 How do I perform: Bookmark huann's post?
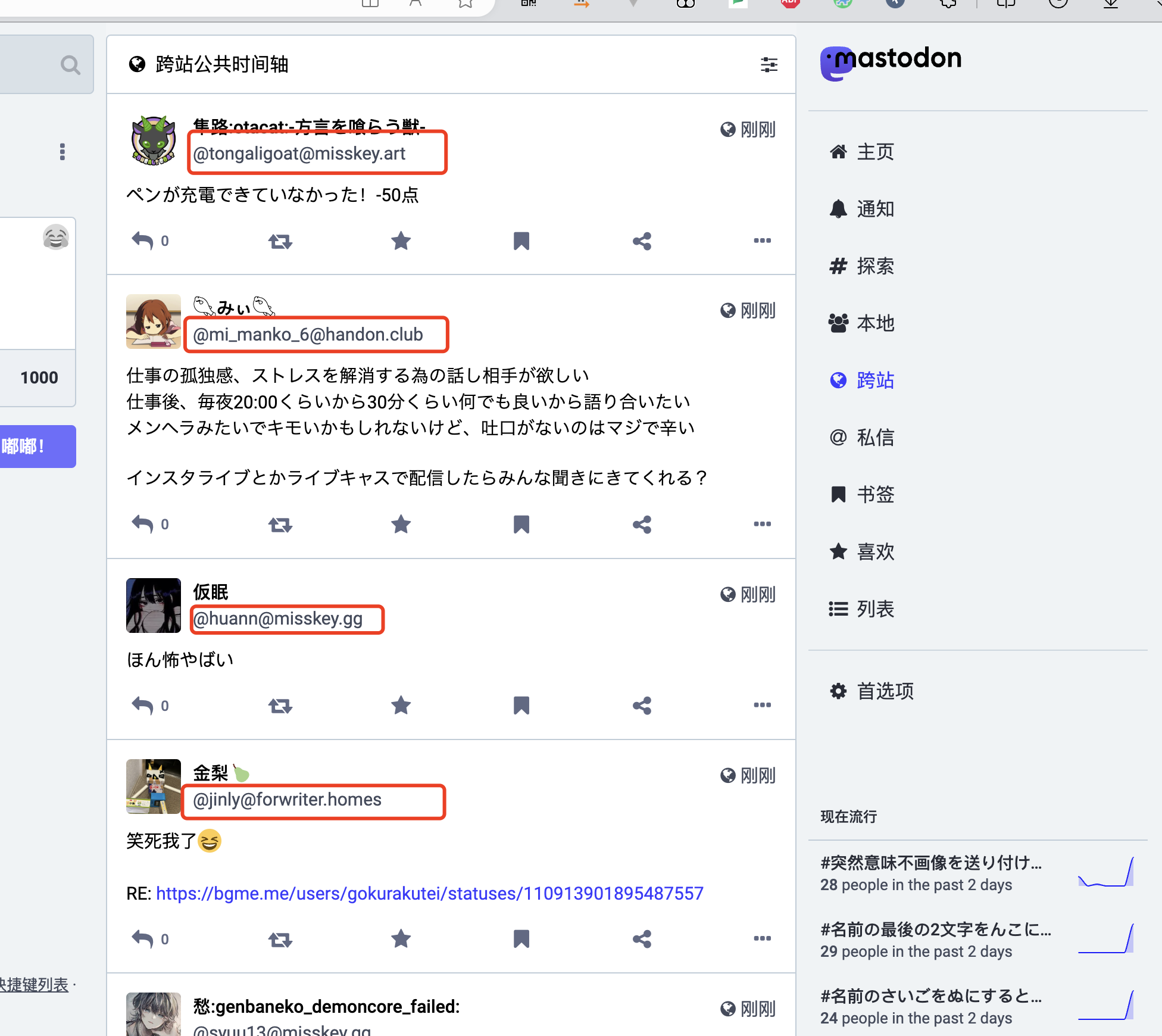pyautogui.click(x=521, y=706)
